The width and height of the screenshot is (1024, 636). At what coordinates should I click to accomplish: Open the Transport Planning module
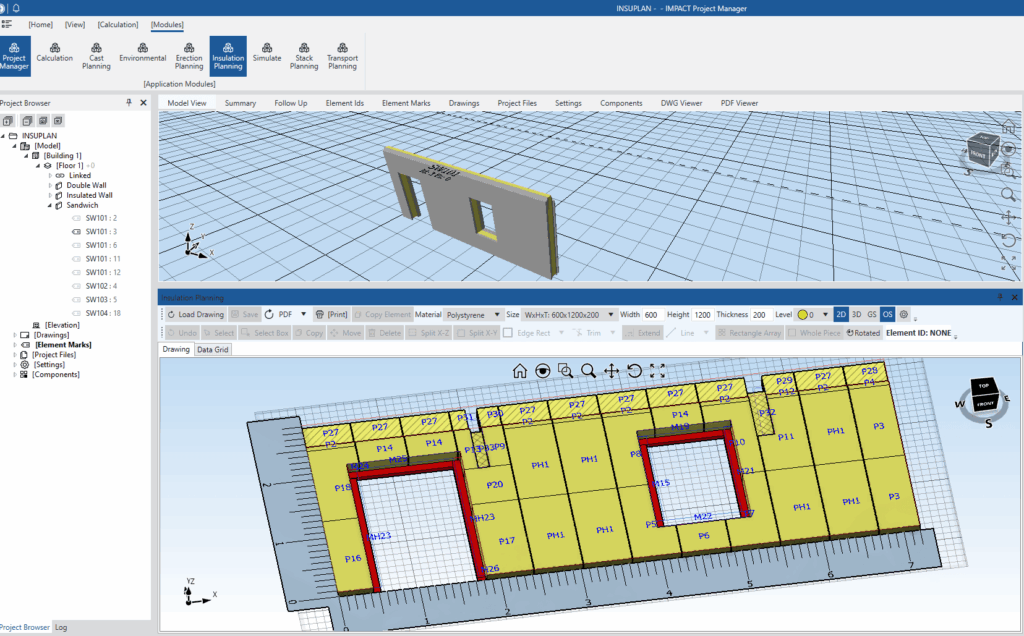pyautogui.click(x=342, y=56)
